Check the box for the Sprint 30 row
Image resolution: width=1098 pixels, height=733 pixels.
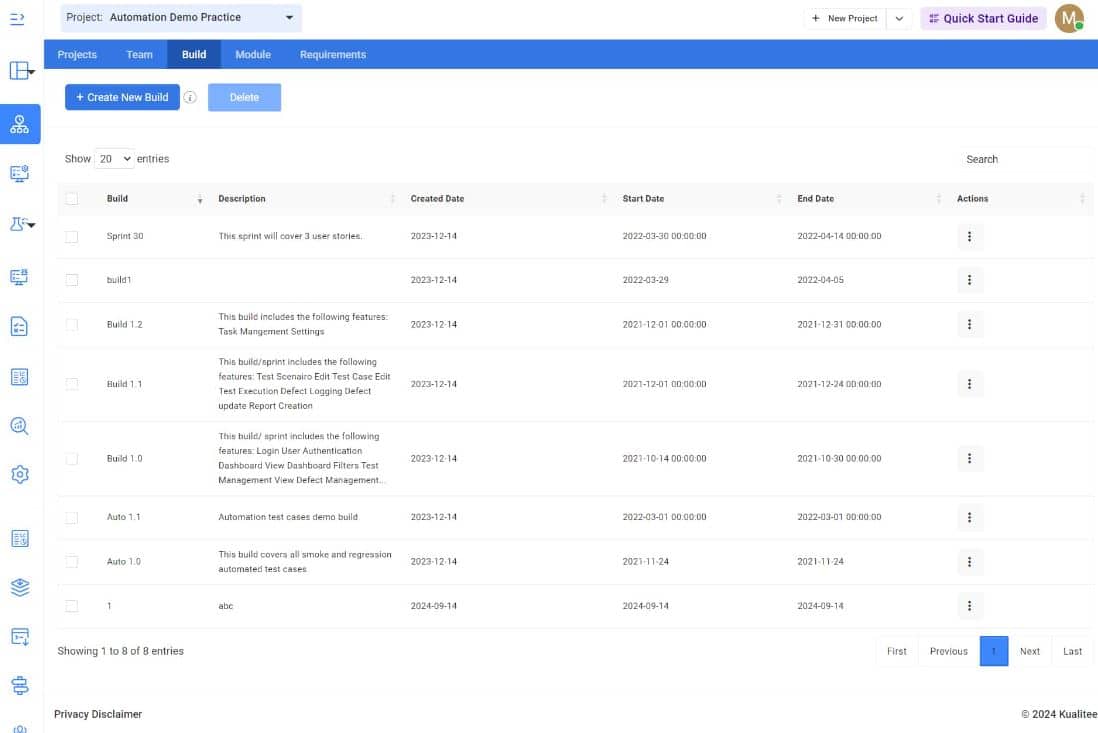pos(71,237)
